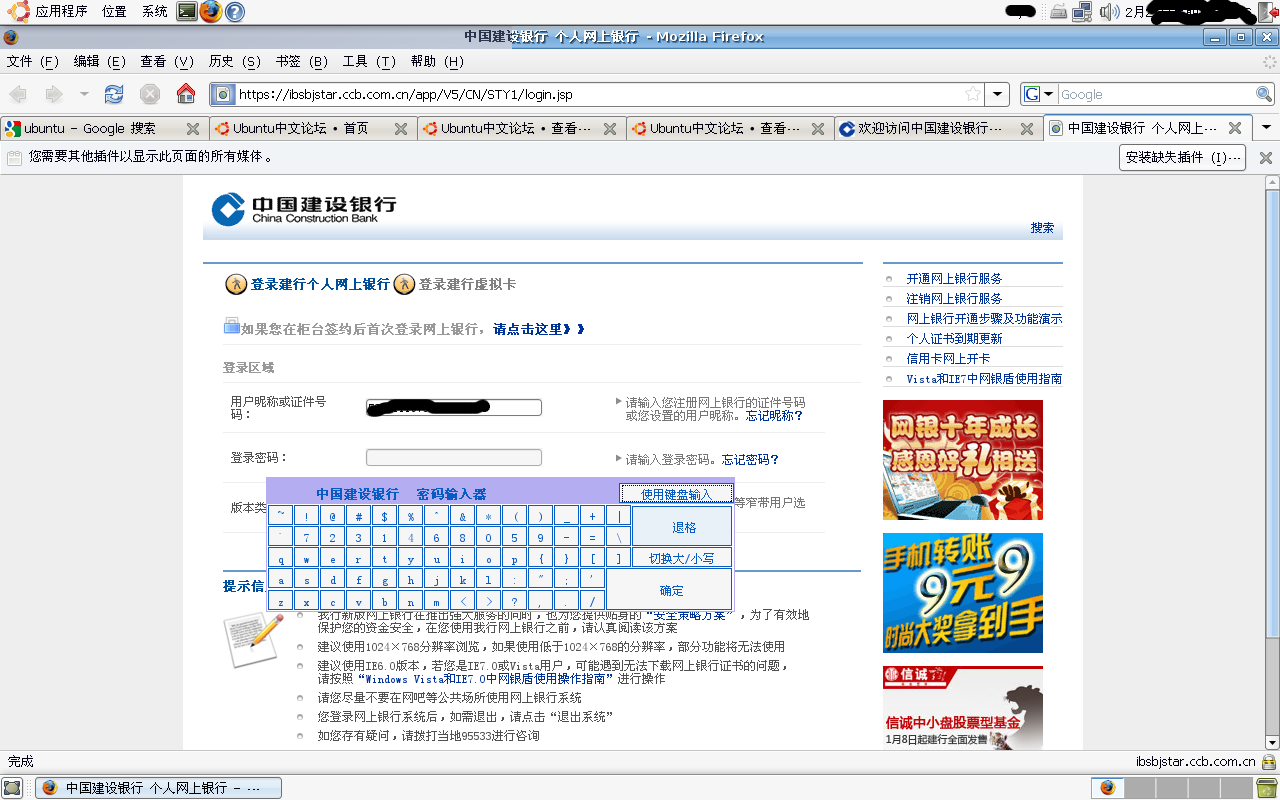Click the stop loading icon
Image resolution: width=1280 pixels, height=800 pixels.
click(x=150, y=94)
